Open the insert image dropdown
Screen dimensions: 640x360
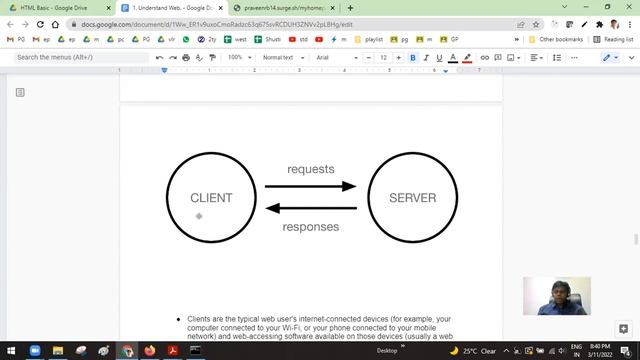pos(513,58)
